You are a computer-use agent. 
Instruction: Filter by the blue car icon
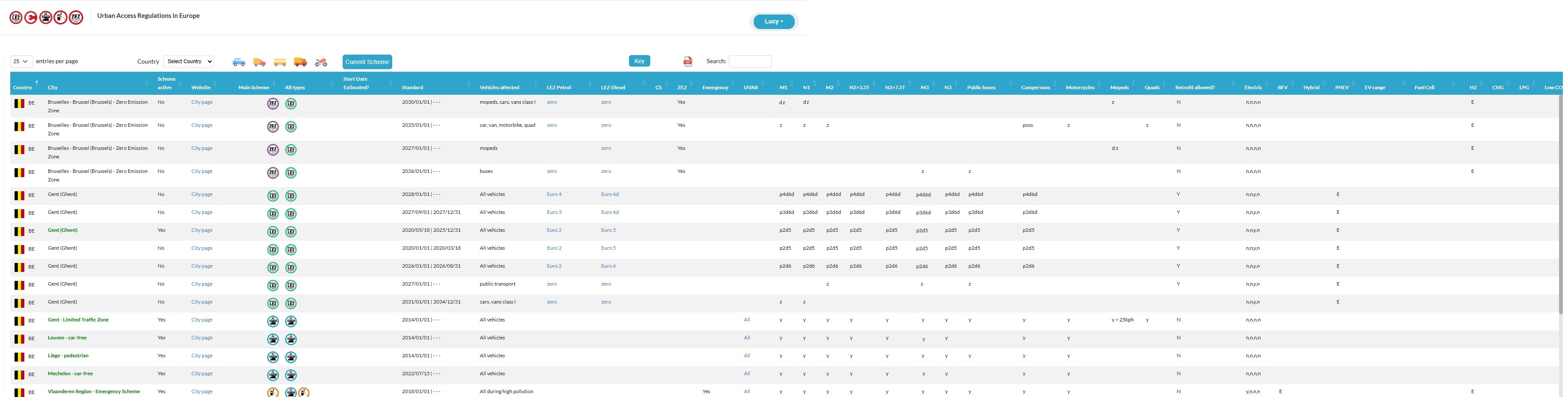click(x=239, y=62)
